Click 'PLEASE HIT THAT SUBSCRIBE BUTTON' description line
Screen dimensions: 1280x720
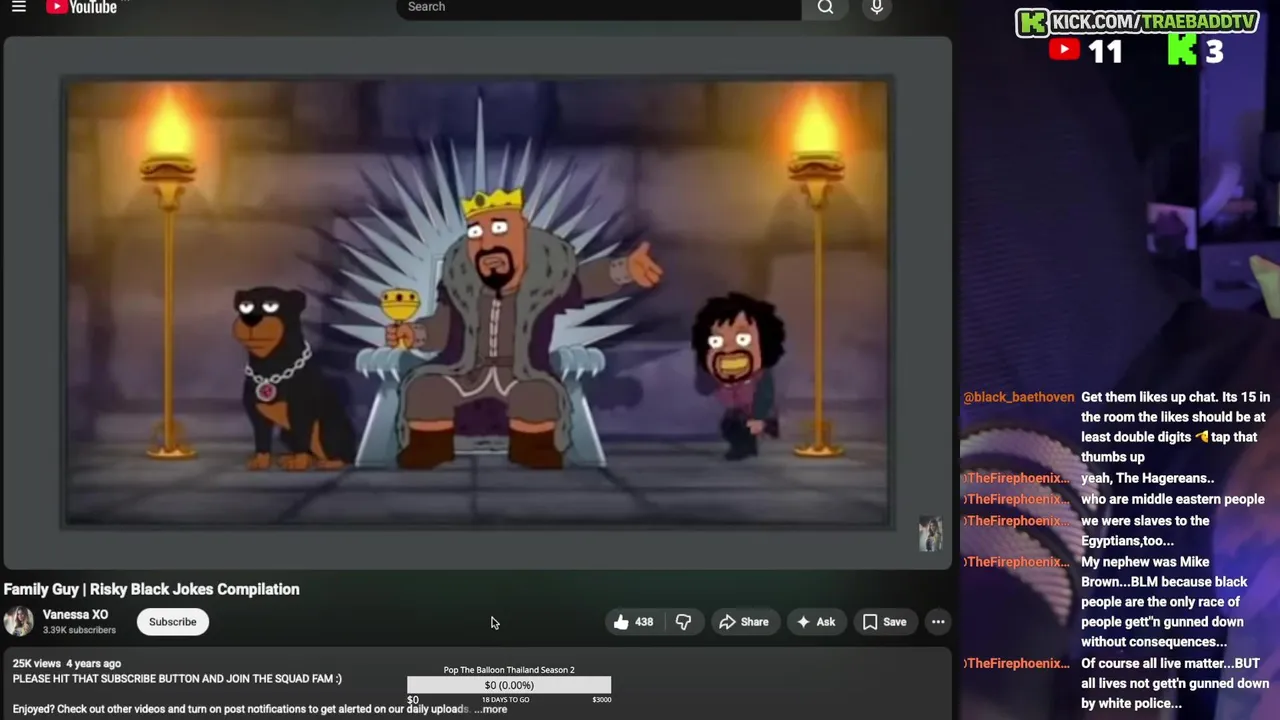177,679
